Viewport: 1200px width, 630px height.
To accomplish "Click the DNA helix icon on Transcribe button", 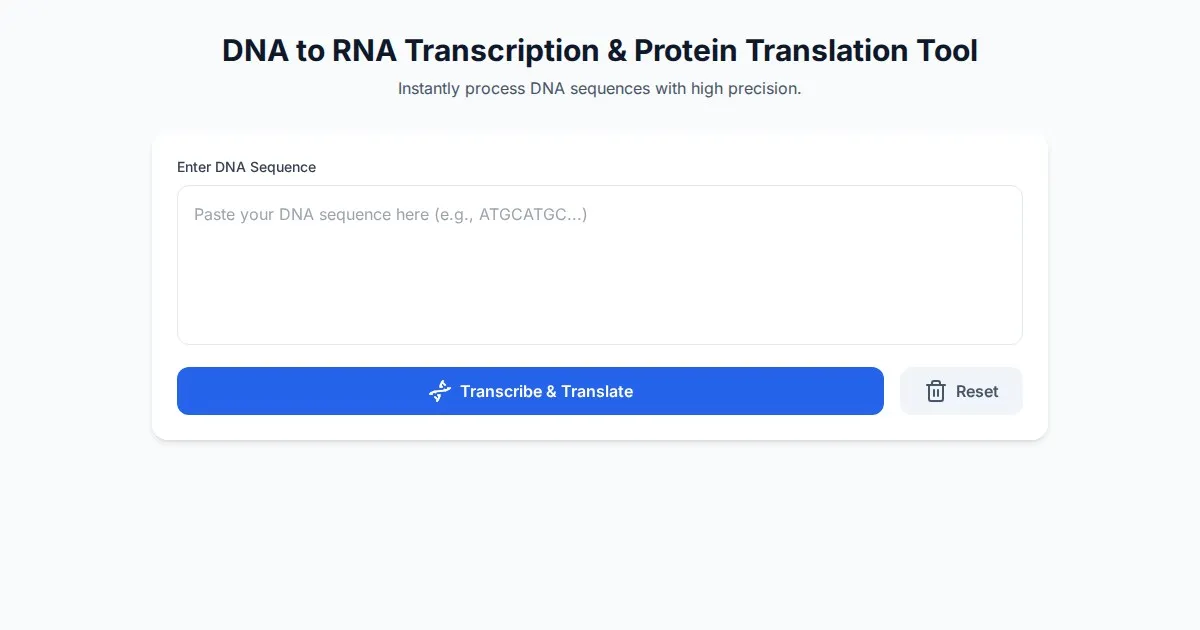I will pyautogui.click(x=440, y=391).
